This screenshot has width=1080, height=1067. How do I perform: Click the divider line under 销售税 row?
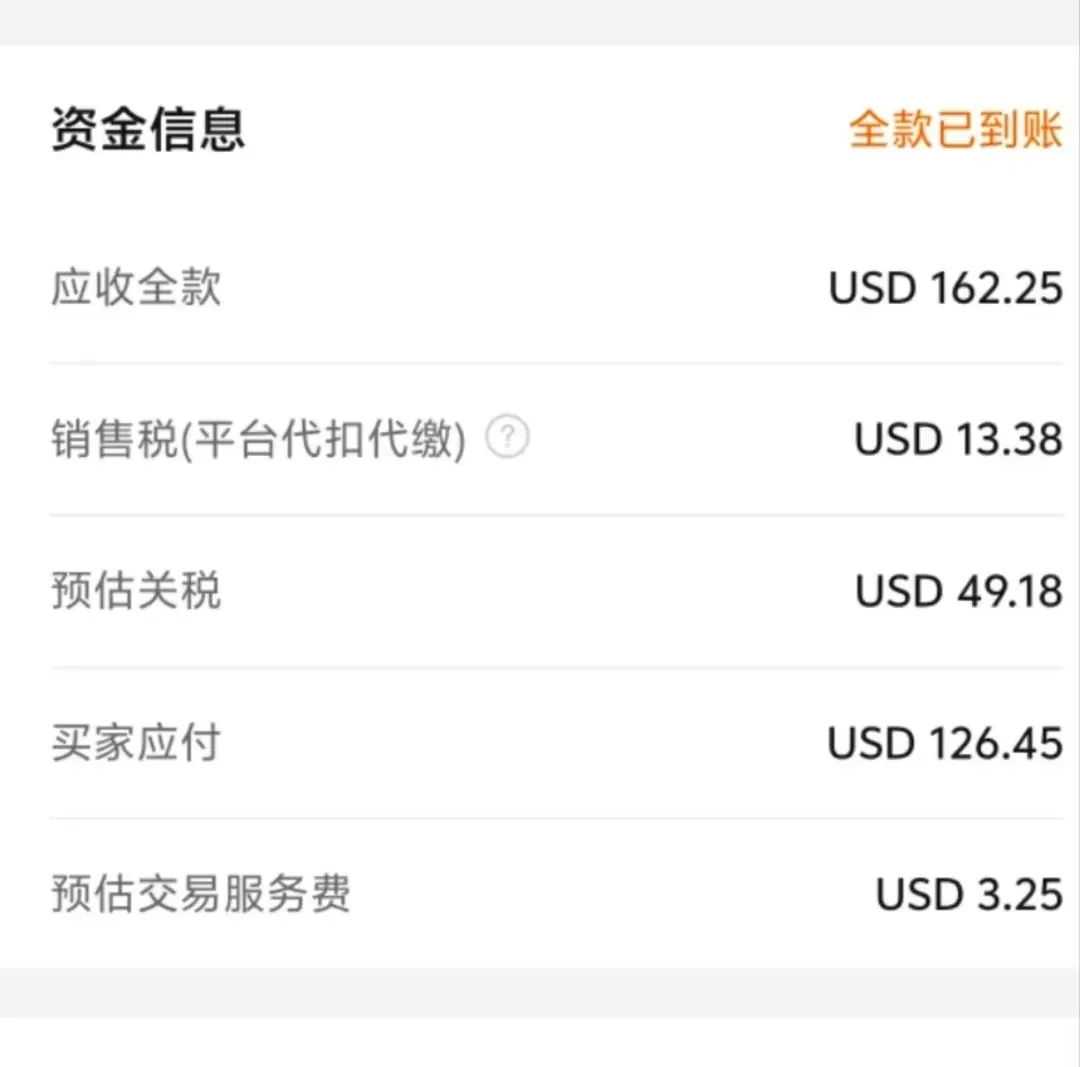coord(556,515)
